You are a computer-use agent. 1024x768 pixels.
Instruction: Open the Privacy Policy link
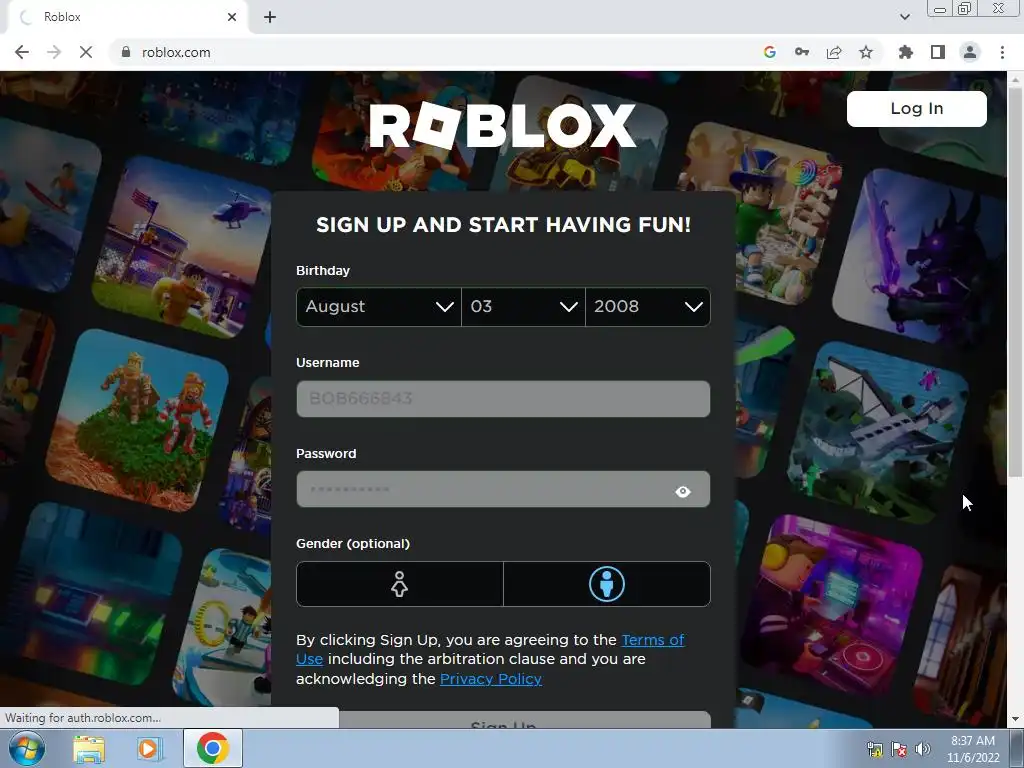pyautogui.click(x=490, y=679)
